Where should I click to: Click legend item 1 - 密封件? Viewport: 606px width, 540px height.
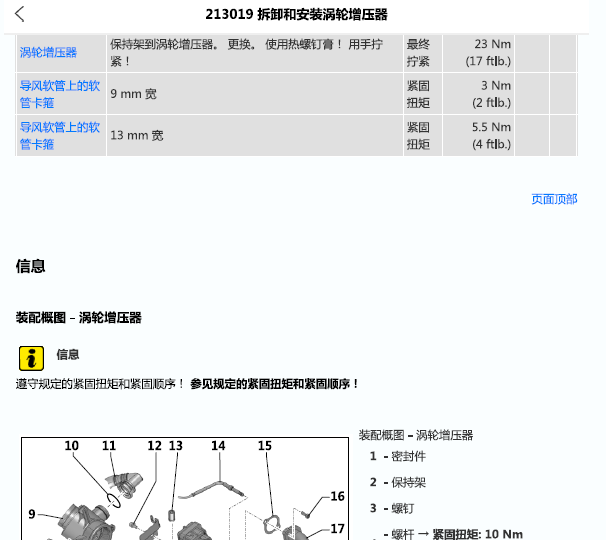pyautogui.click(x=398, y=457)
